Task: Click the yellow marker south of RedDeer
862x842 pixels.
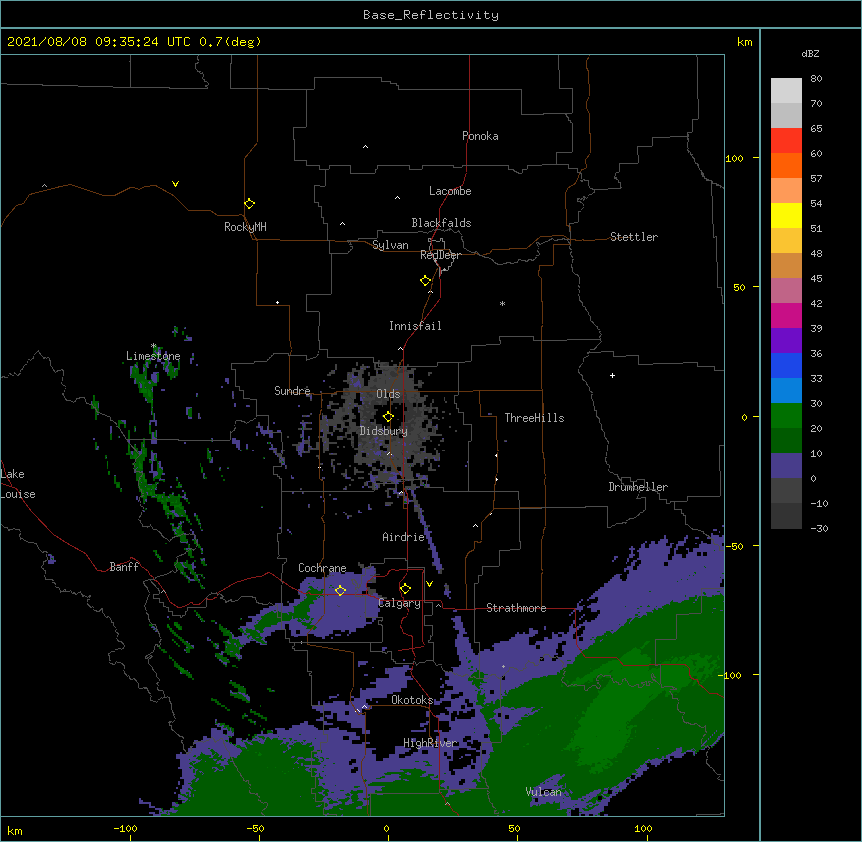Action: tap(426, 281)
